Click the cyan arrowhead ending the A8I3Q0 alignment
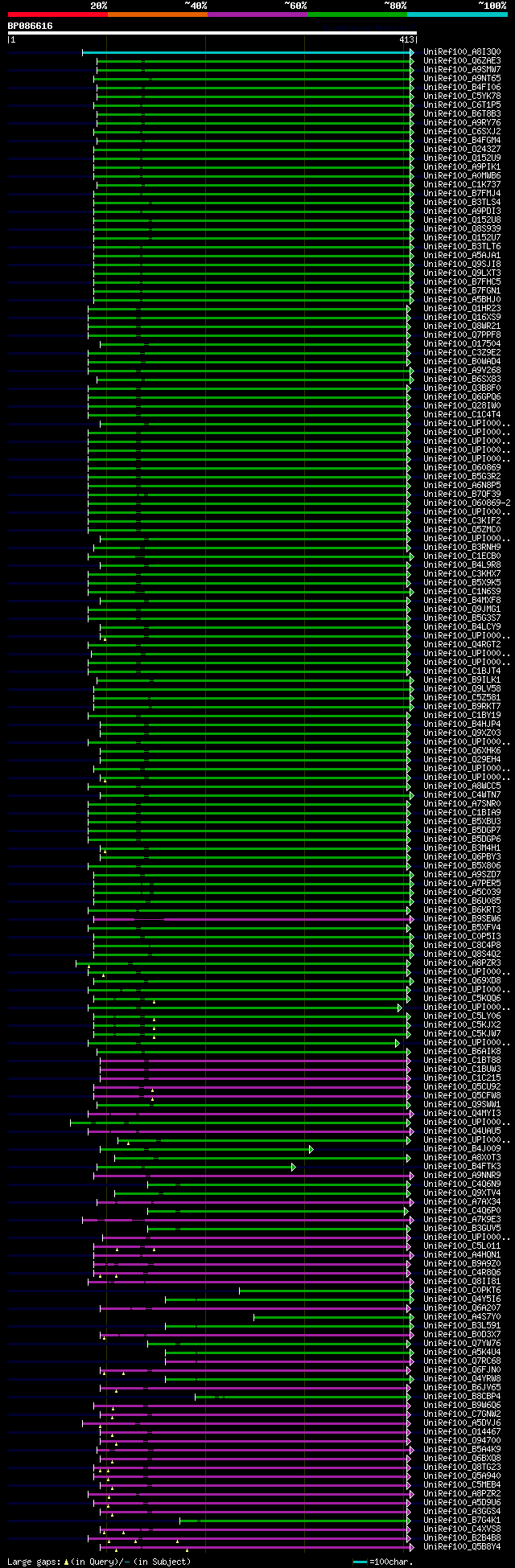The height and width of the screenshot is (1568, 515). tap(412, 52)
